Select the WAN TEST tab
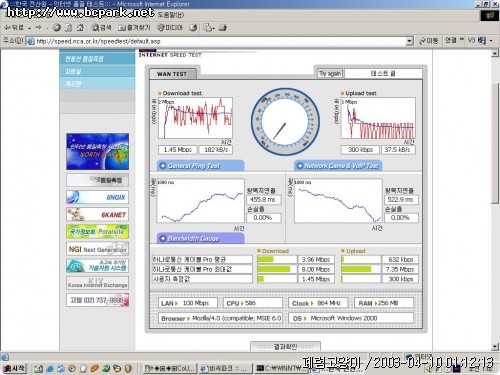500x375 pixels. click(173, 74)
